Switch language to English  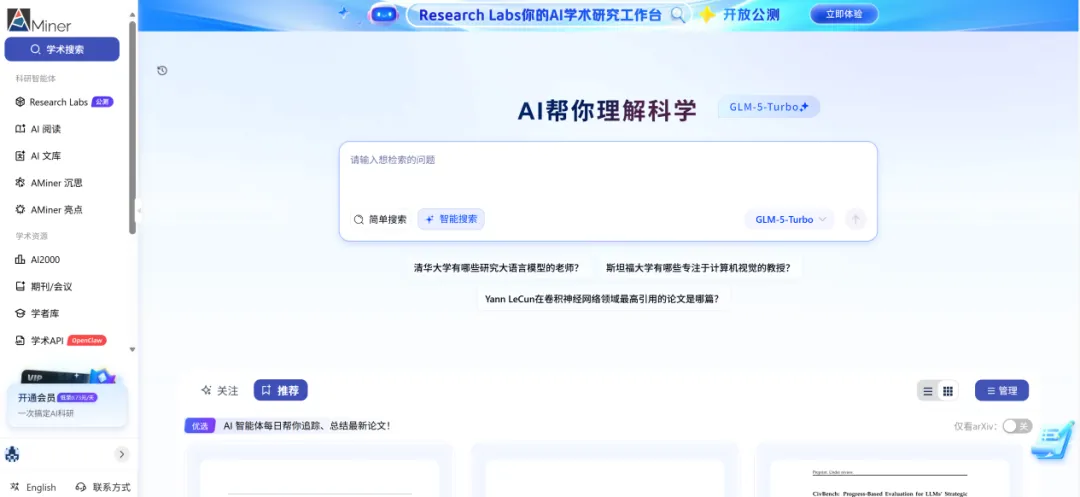tap(33, 487)
